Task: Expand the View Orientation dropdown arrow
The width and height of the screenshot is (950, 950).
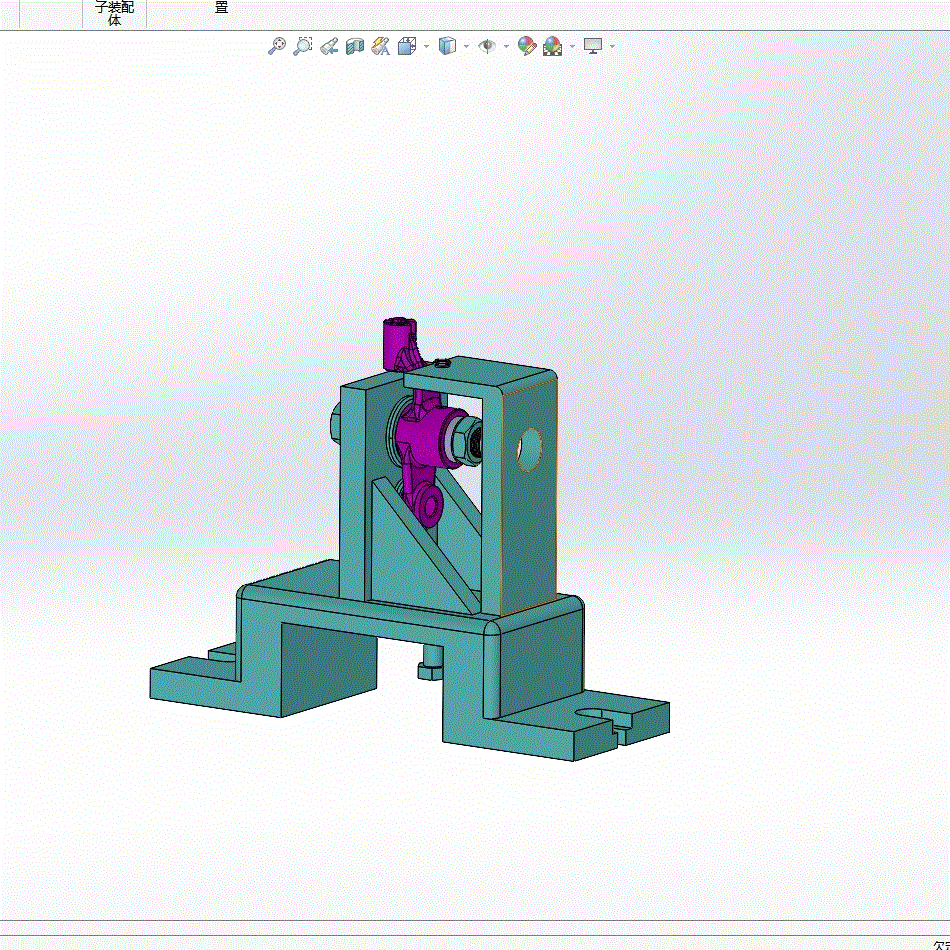Action: [x=426, y=46]
